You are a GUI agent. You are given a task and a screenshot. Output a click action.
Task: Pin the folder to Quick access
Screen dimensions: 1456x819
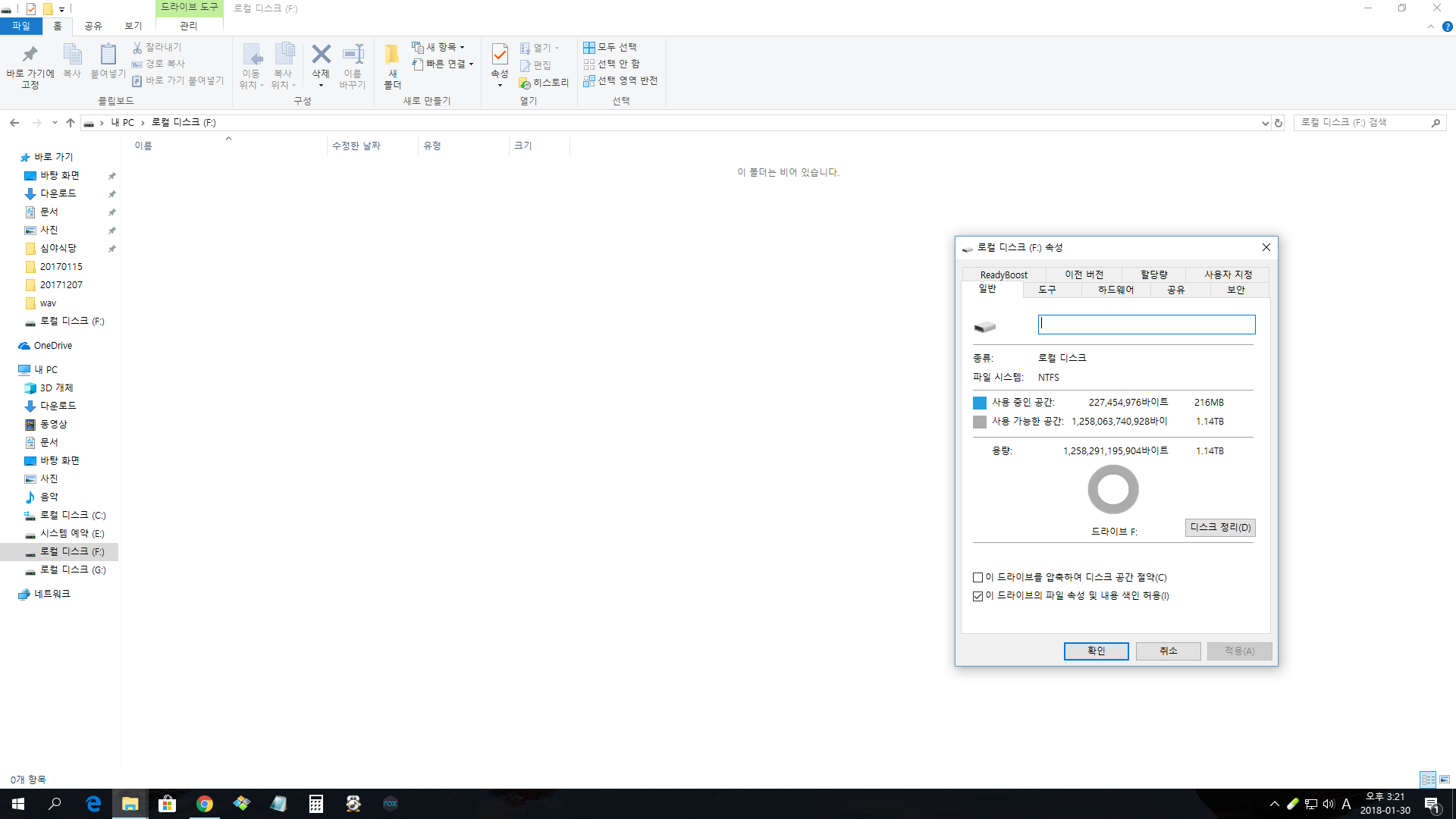[x=30, y=66]
